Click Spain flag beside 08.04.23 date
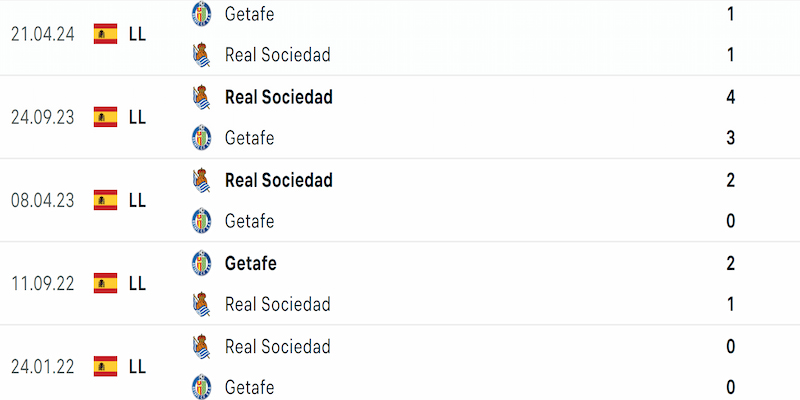800x400 pixels. coord(106,200)
